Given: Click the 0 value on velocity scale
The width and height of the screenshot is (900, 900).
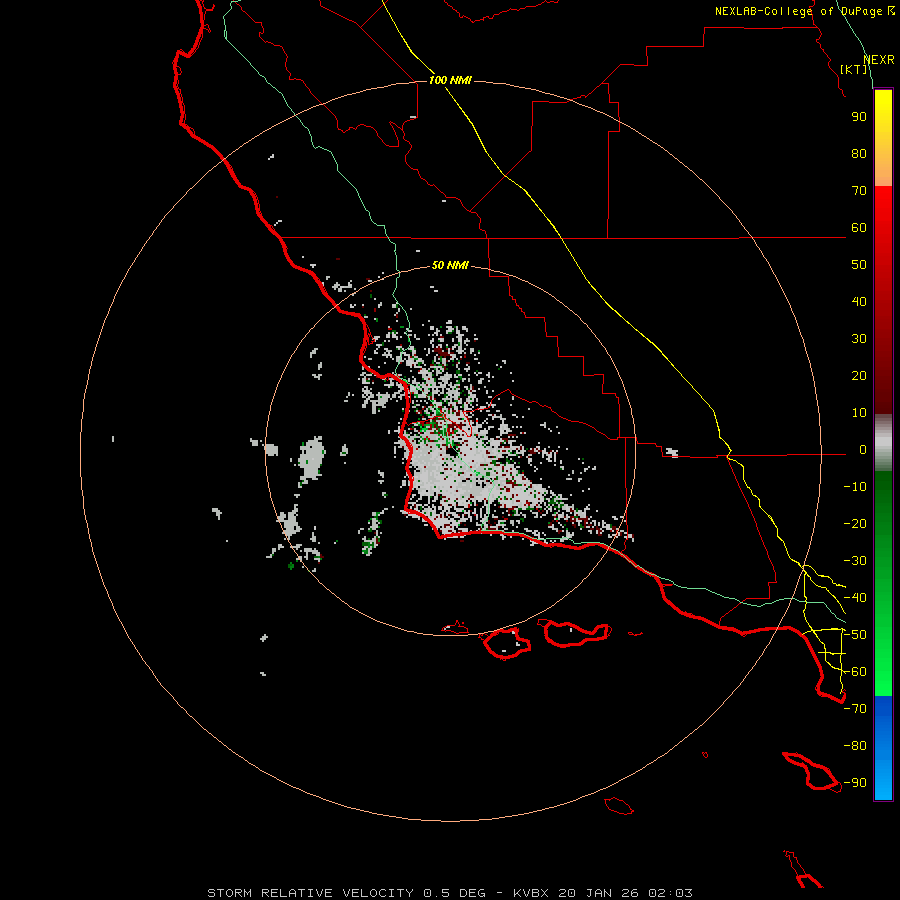Looking at the screenshot, I should pos(863,450).
